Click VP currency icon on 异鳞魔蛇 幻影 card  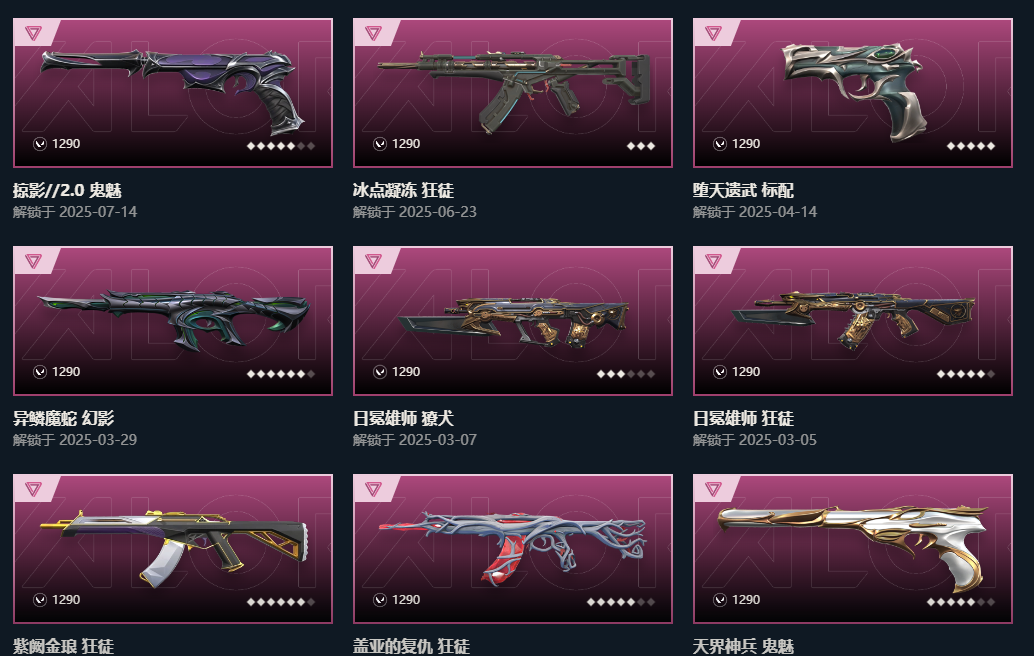pos(40,372)
